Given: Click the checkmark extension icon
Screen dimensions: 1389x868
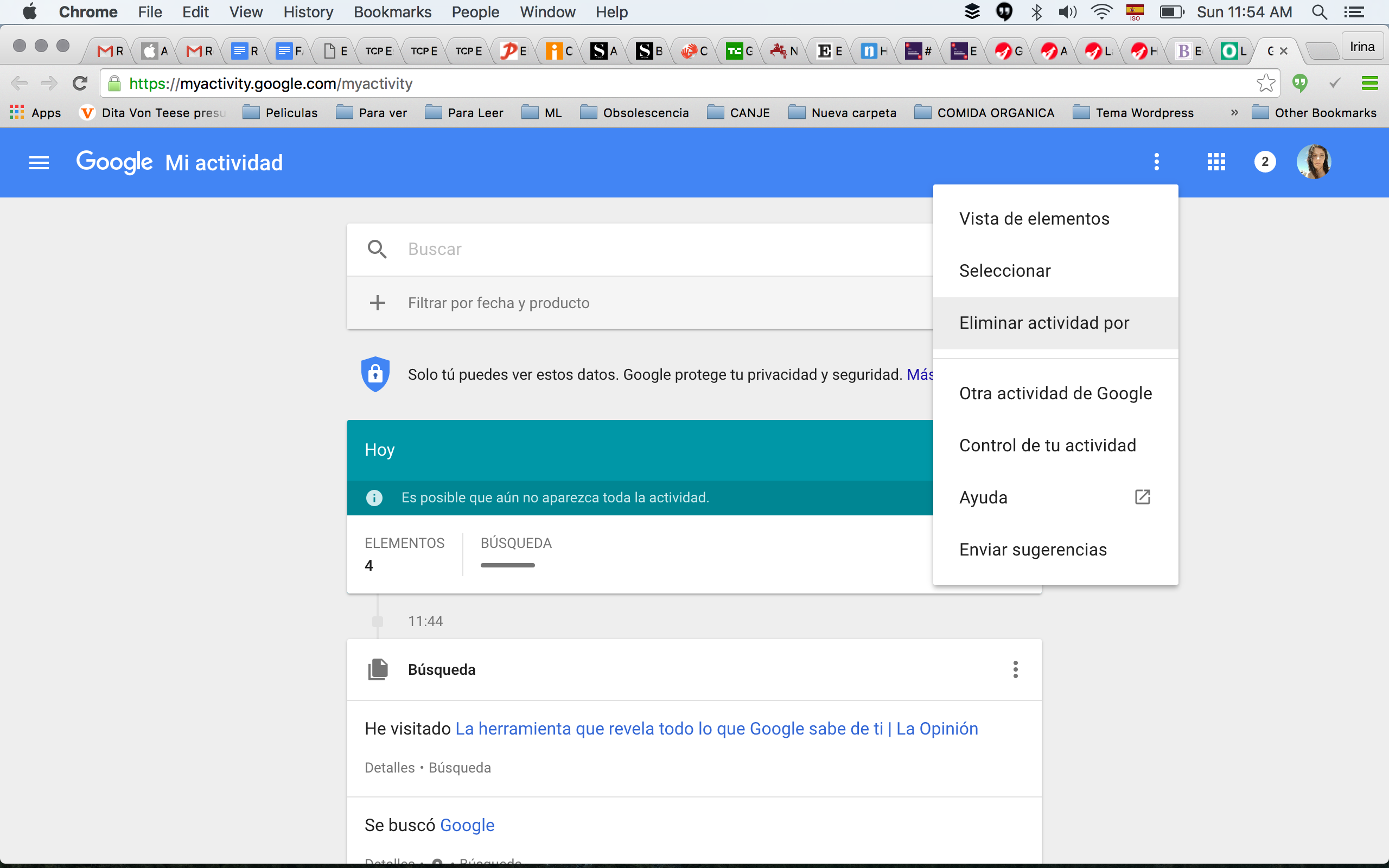Looking at the screenshot, I should [x=1335, y=83].
